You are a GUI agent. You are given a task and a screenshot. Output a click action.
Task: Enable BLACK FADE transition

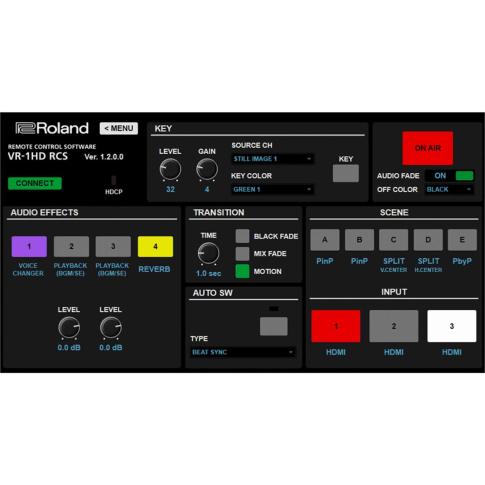242,236
